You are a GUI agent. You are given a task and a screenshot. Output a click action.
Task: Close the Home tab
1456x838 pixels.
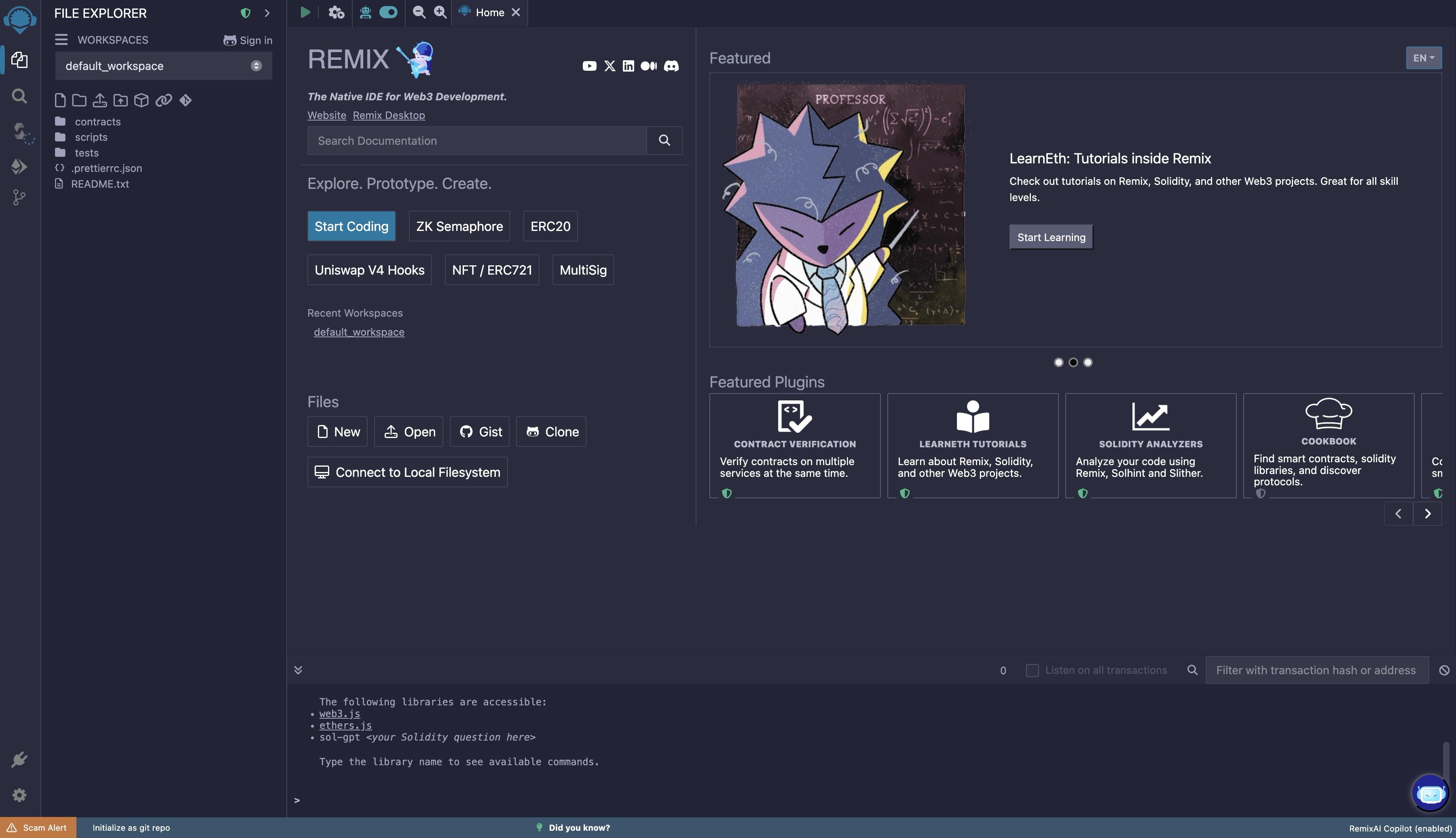[x=516, y=12]
